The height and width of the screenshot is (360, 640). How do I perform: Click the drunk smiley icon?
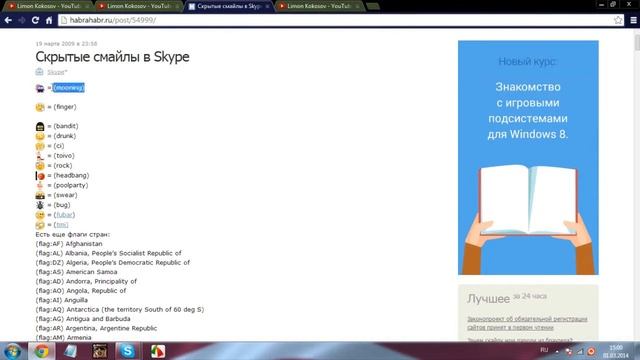click(x=40, y=136)
